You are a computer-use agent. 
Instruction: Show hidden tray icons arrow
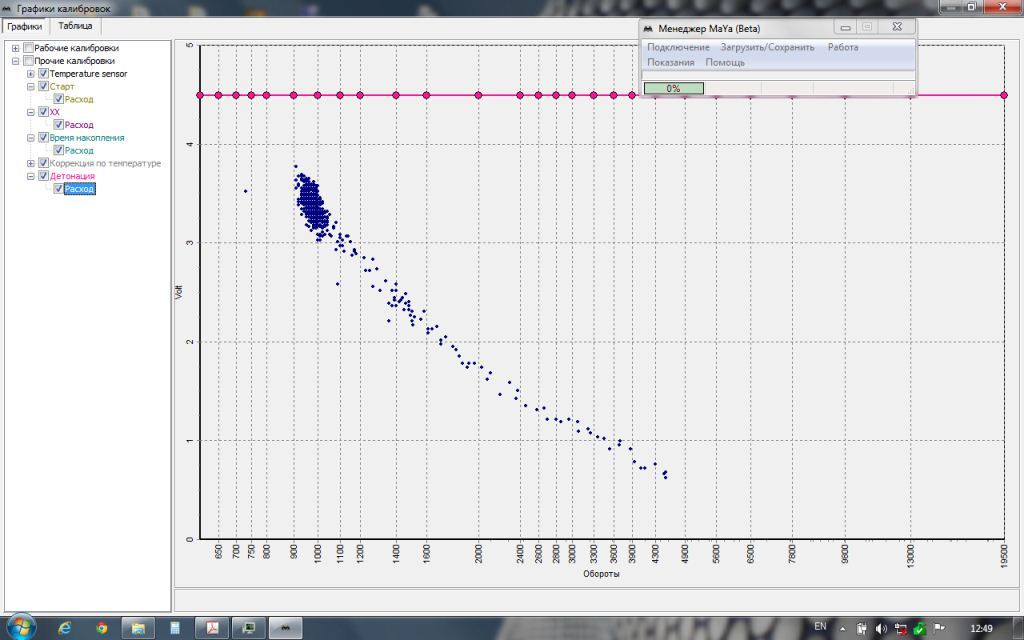click(x=842, y=629)
